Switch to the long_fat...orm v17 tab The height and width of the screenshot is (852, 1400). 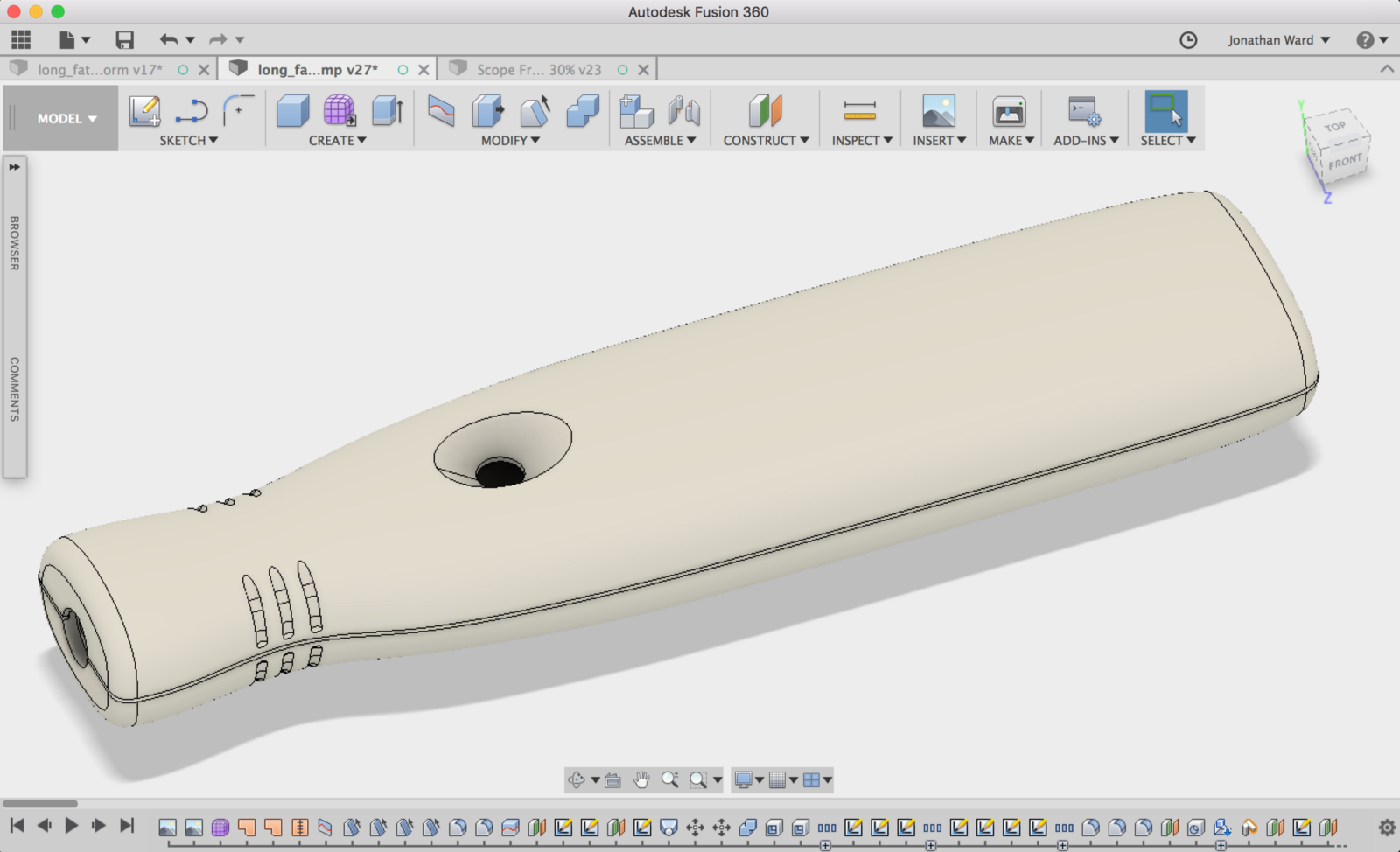pyautogui.click(x=100, y=70)
